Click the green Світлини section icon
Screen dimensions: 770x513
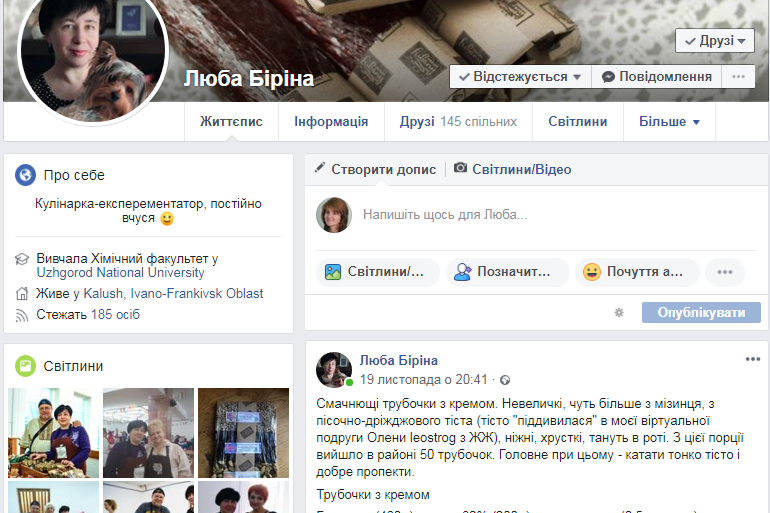25,366
